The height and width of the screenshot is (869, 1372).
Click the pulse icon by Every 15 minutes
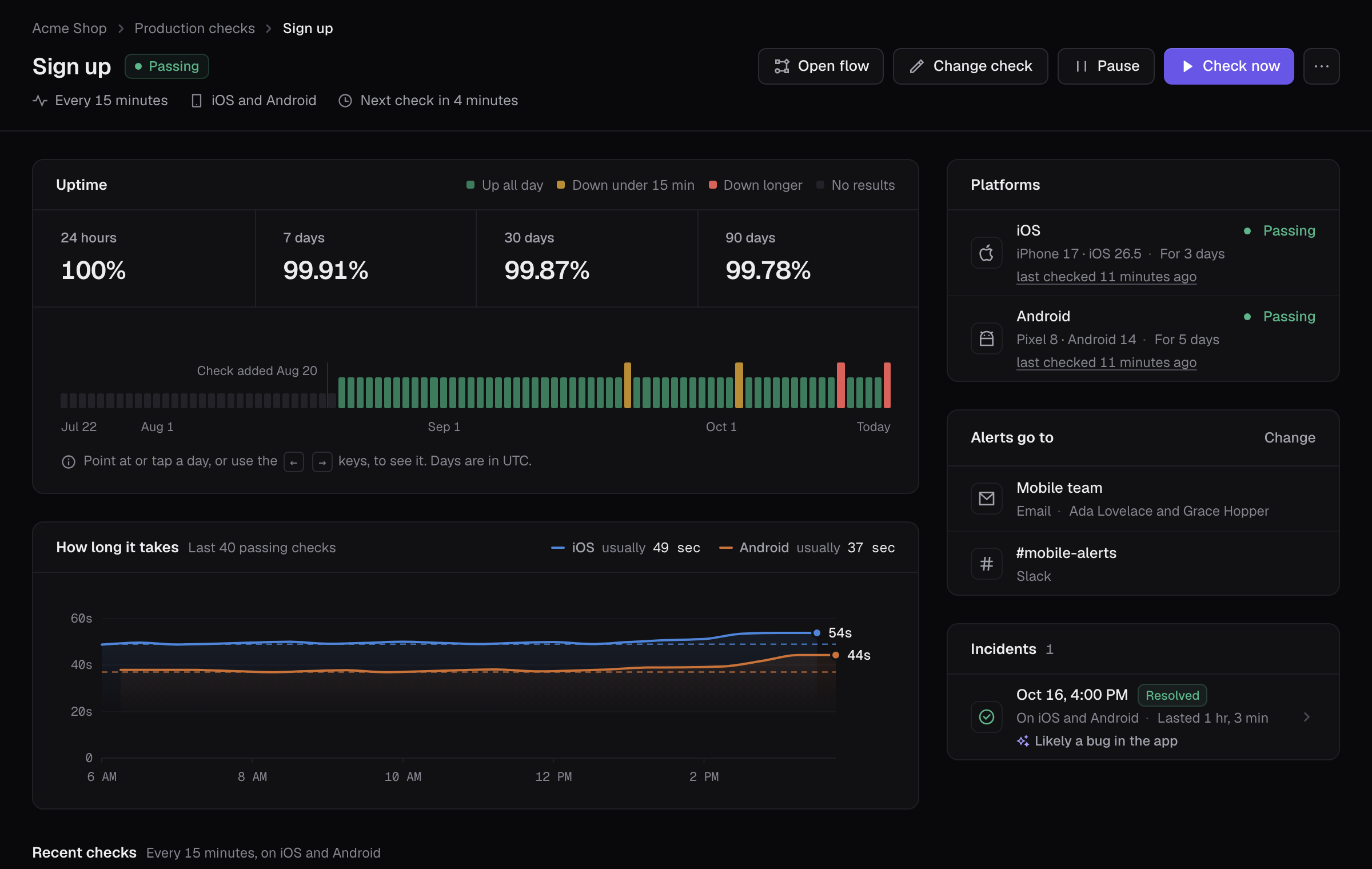[x=39, y=101]
